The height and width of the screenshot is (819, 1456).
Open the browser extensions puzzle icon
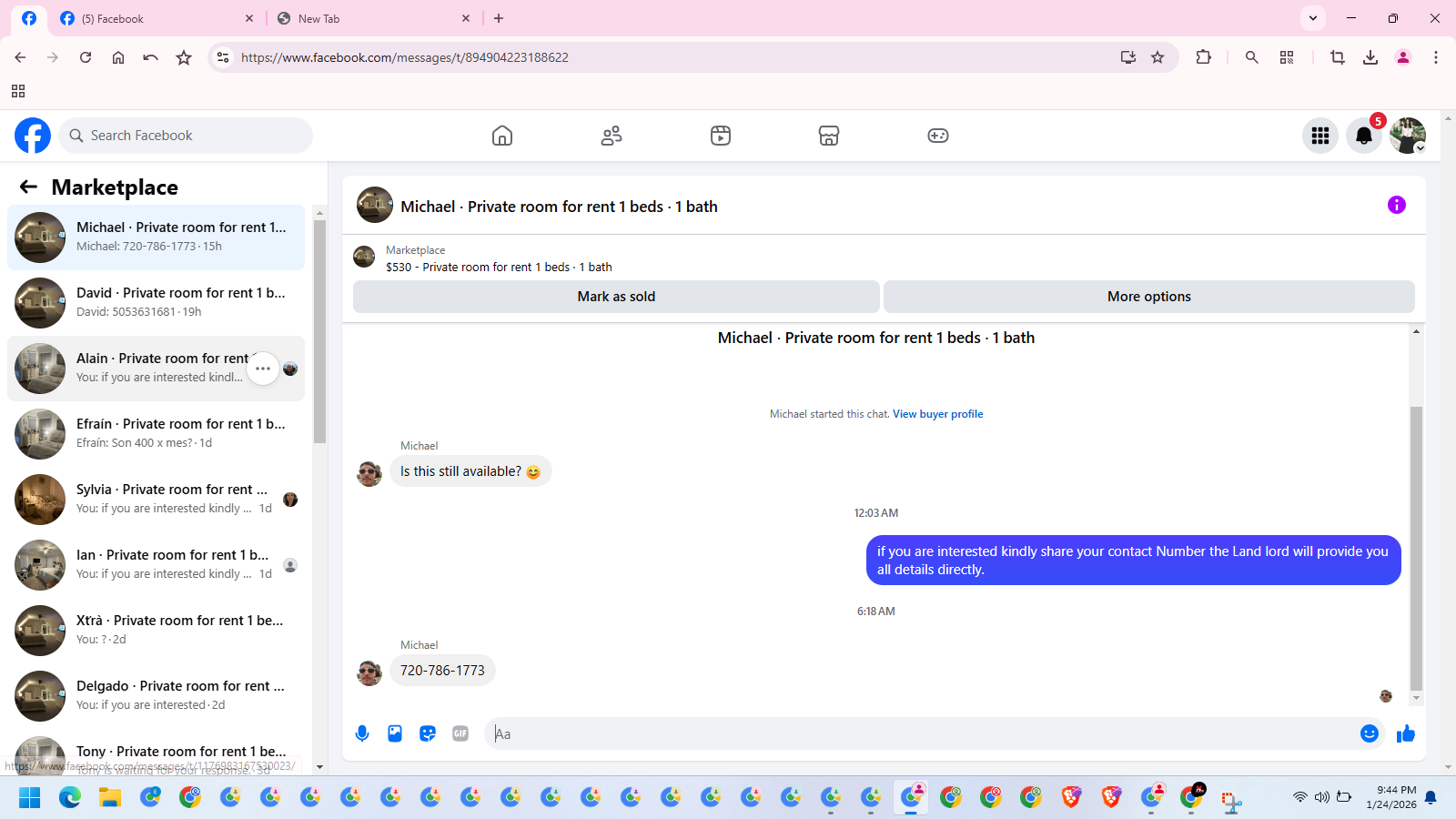[x=1203, y=57]
